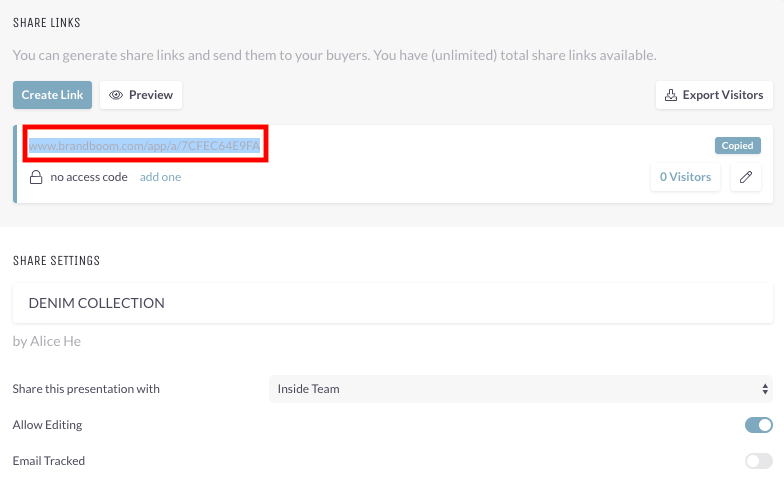Click the SHARE LINKS heading
Screen dimensions: 784x498
[x=46, y=22]
